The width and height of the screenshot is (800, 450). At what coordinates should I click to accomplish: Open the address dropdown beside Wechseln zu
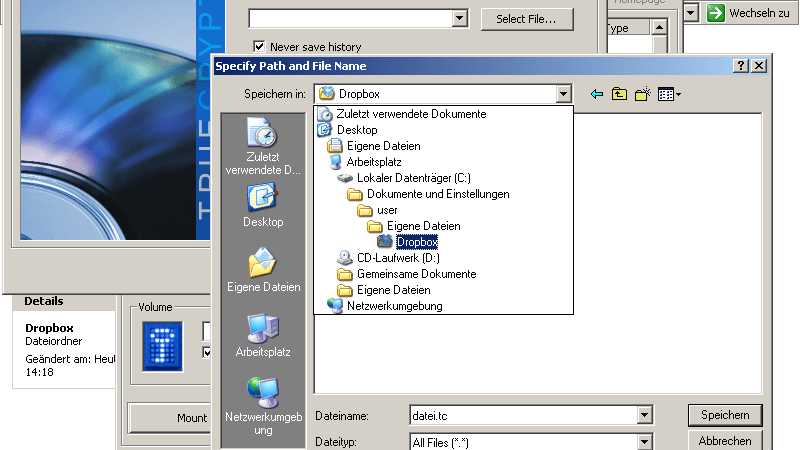(x=691, y=13)
